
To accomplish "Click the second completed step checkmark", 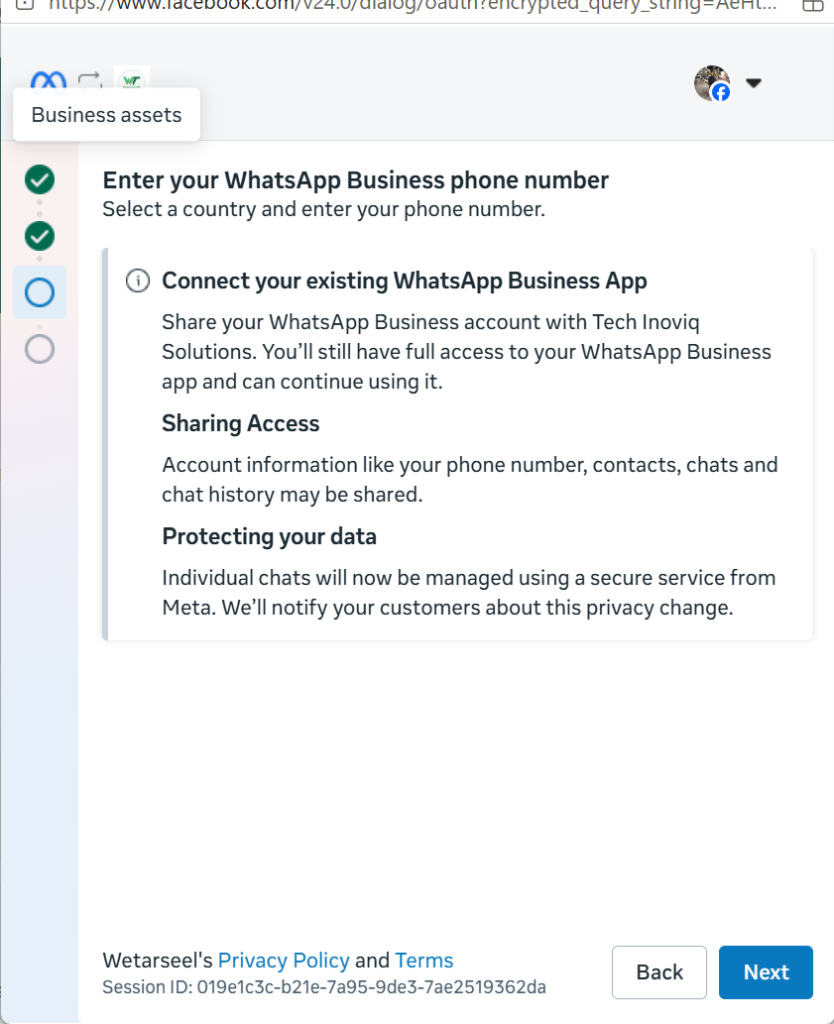I will [40, 236].
